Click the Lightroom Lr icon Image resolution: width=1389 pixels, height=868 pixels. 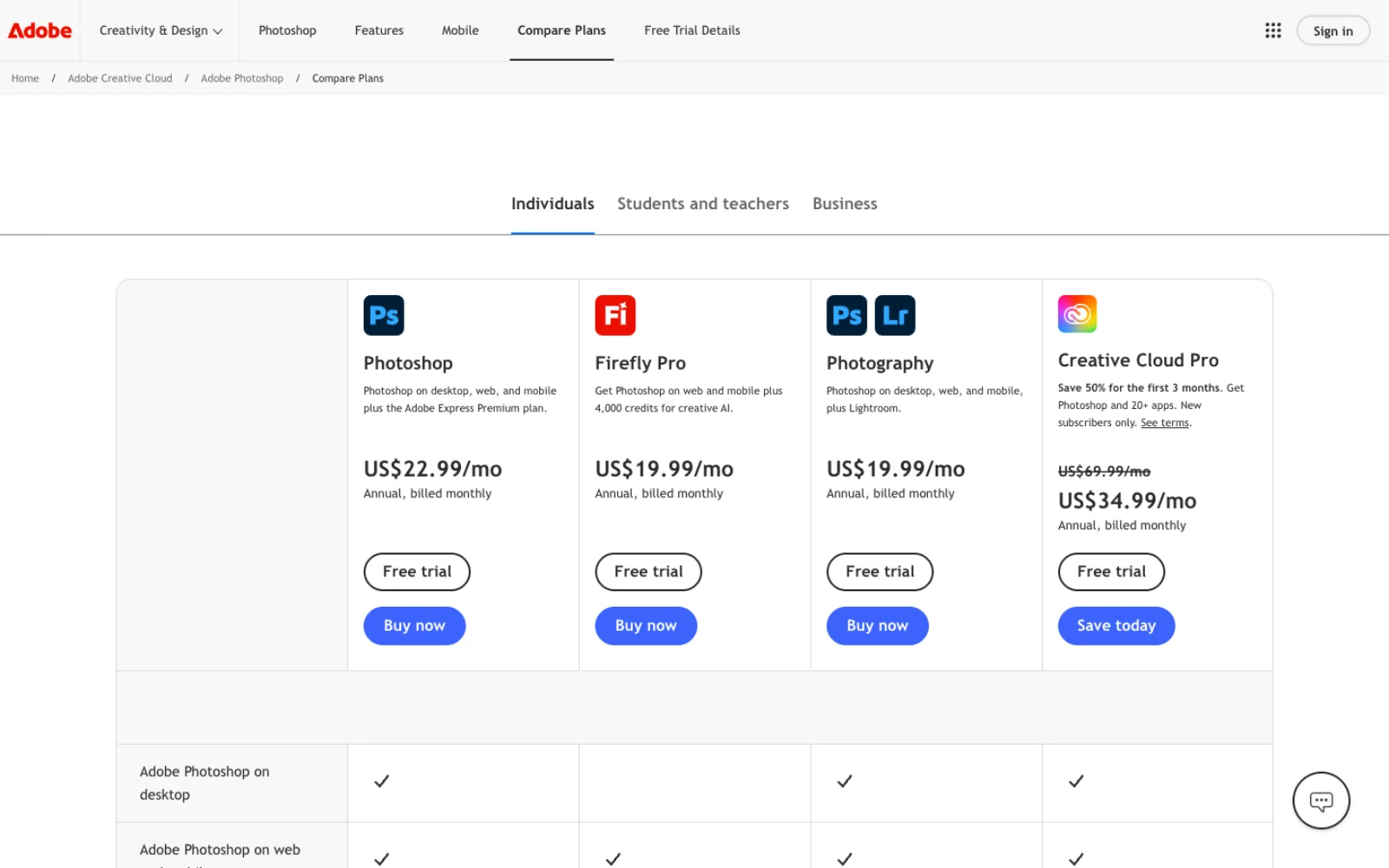click(x=895, y=315)
